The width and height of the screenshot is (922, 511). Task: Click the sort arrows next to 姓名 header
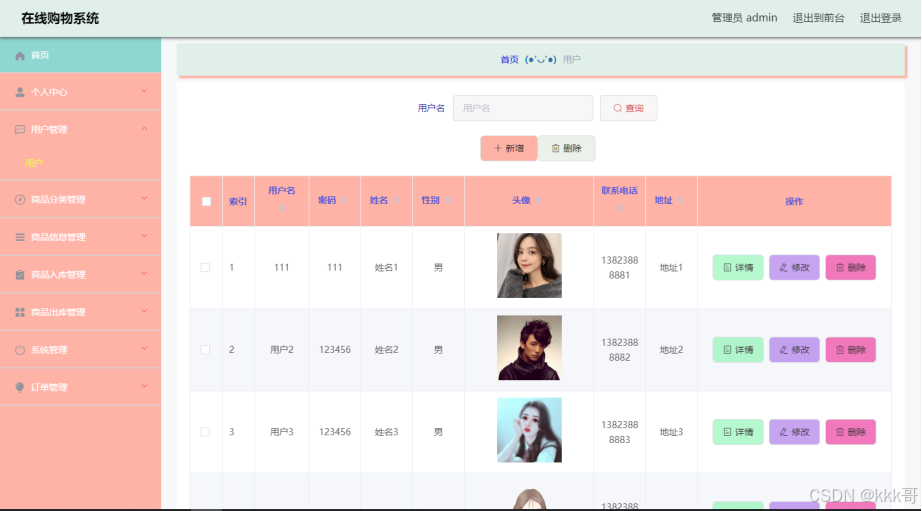[x=396, y=201]
